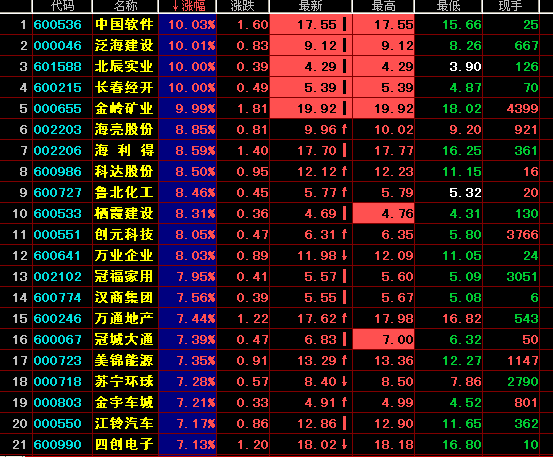Screen dimensions: 553x457
Task: Click the low price 16.82
Action: coord(462,318)
